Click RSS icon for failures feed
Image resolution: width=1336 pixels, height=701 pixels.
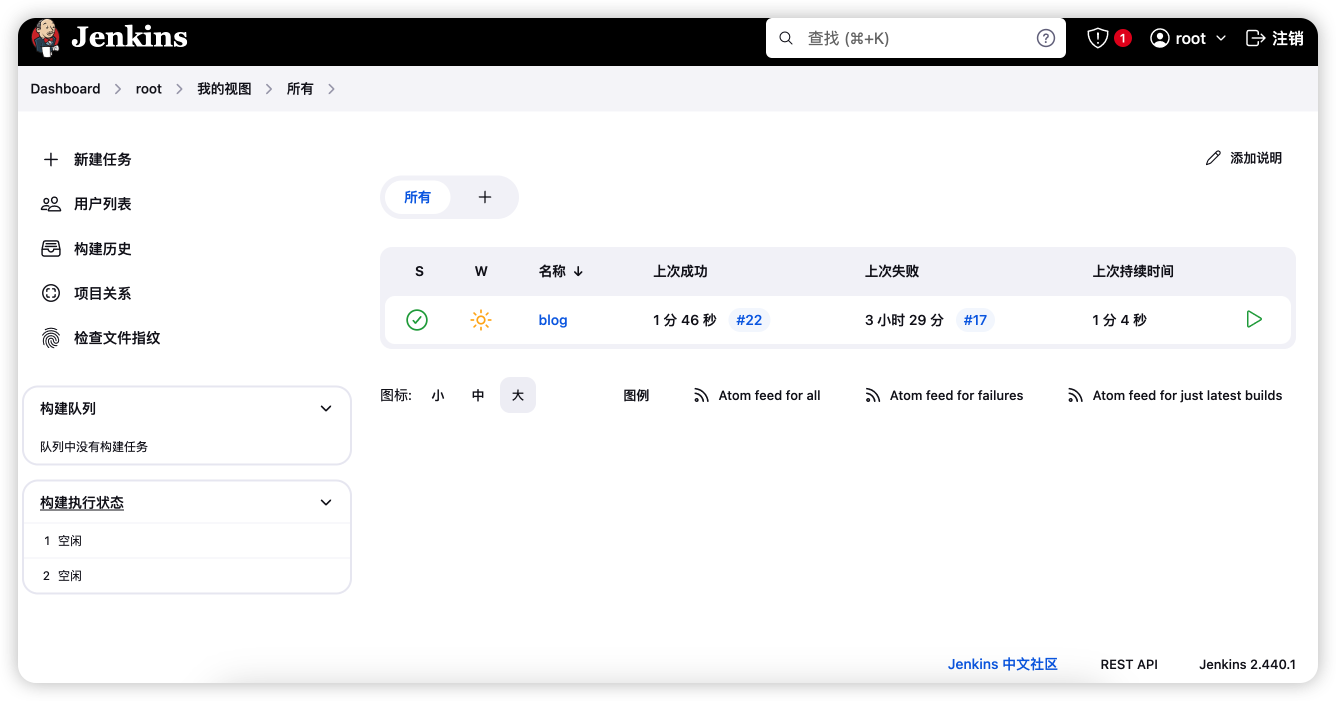click(x=873, y=396)
